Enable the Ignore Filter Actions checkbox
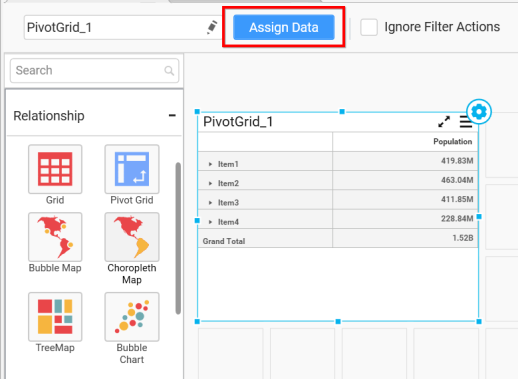Image resolution: width=518 pixels, height=379 pixels. [369, 27]
